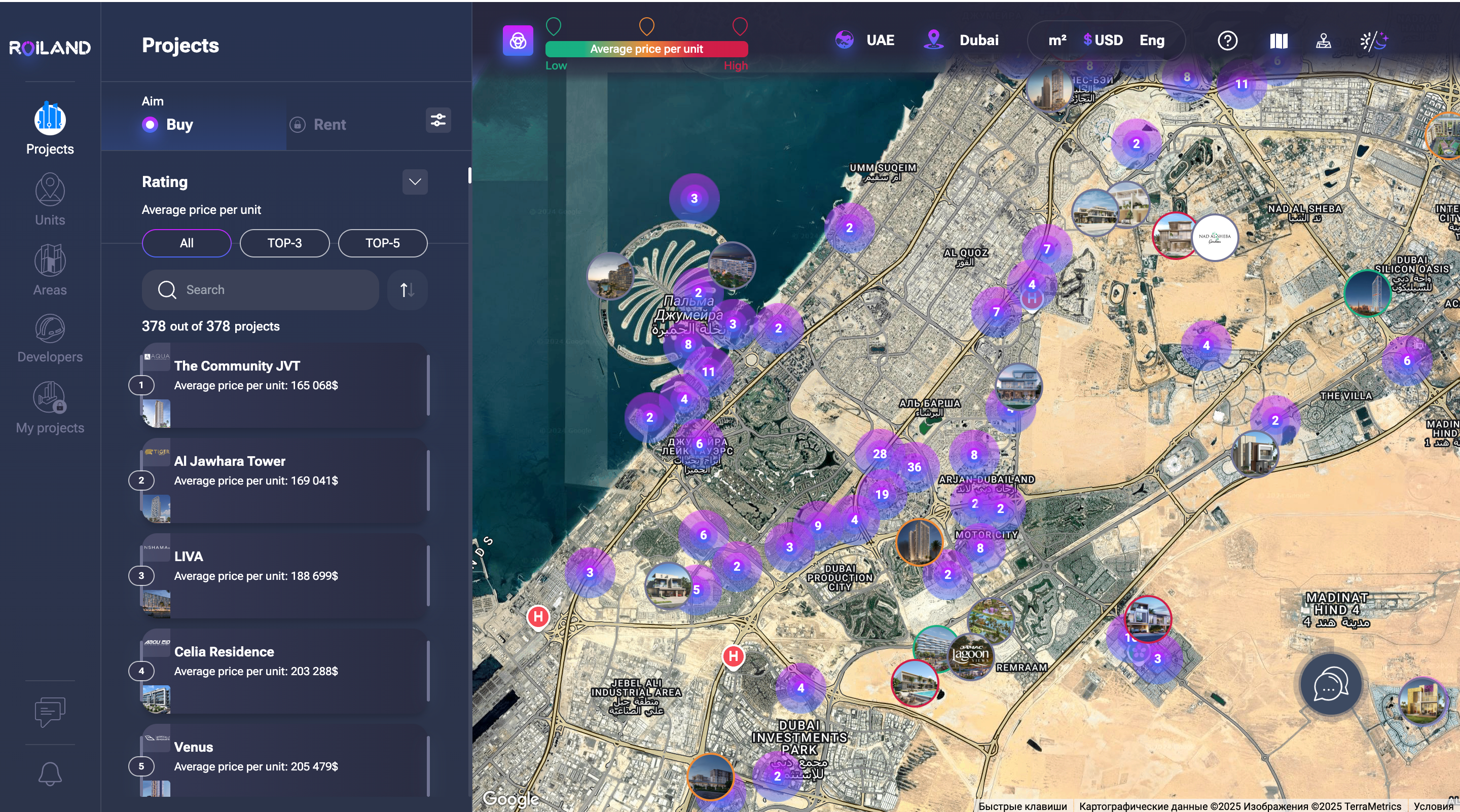Change language via Eng selector
1460x812 pixels.
tap(1152, 40)
